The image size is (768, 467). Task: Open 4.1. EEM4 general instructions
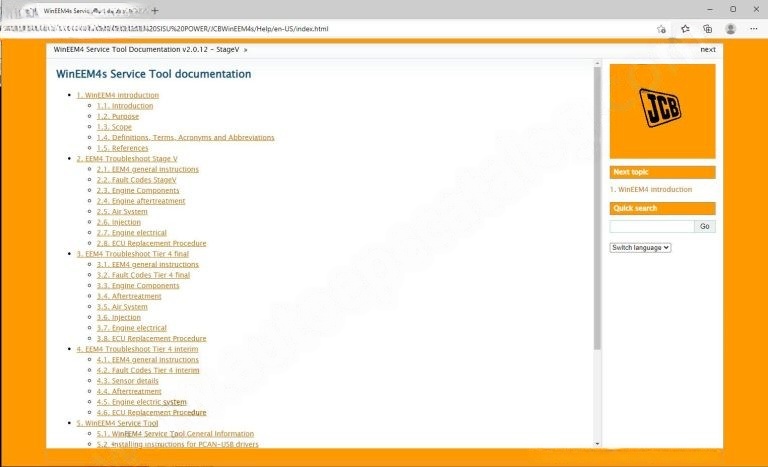pos(147,360)
